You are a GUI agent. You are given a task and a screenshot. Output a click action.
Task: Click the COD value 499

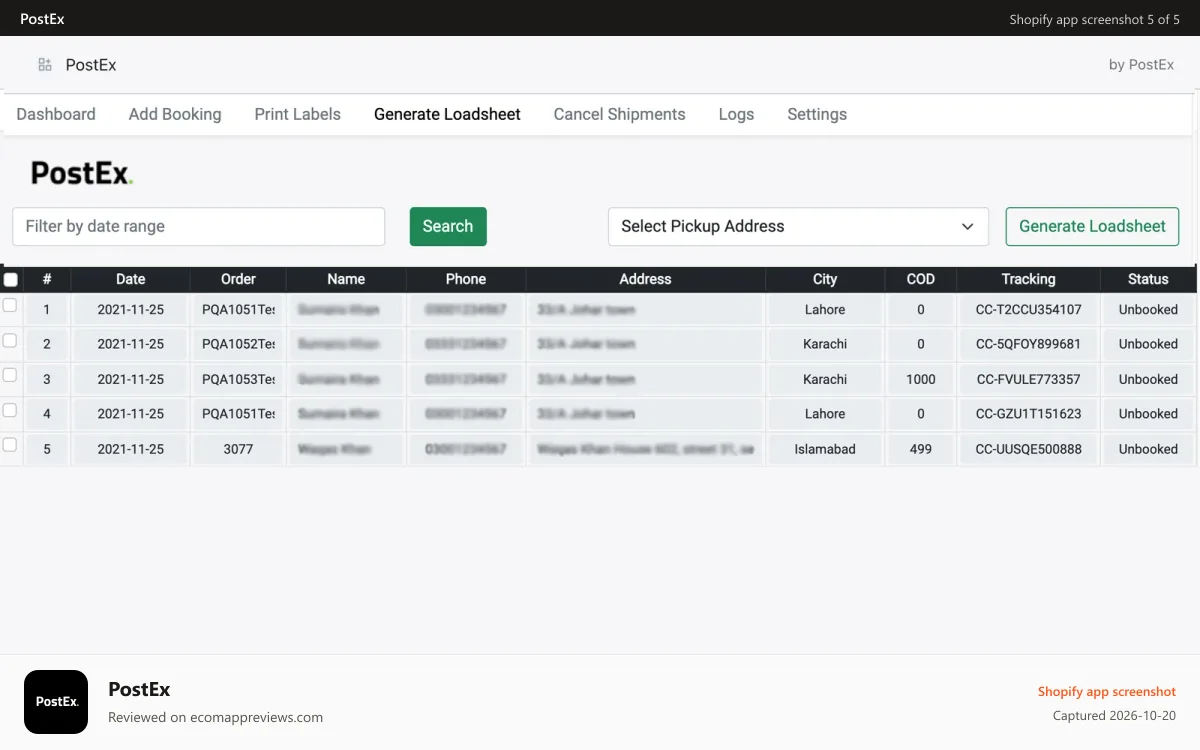(921, 449)
